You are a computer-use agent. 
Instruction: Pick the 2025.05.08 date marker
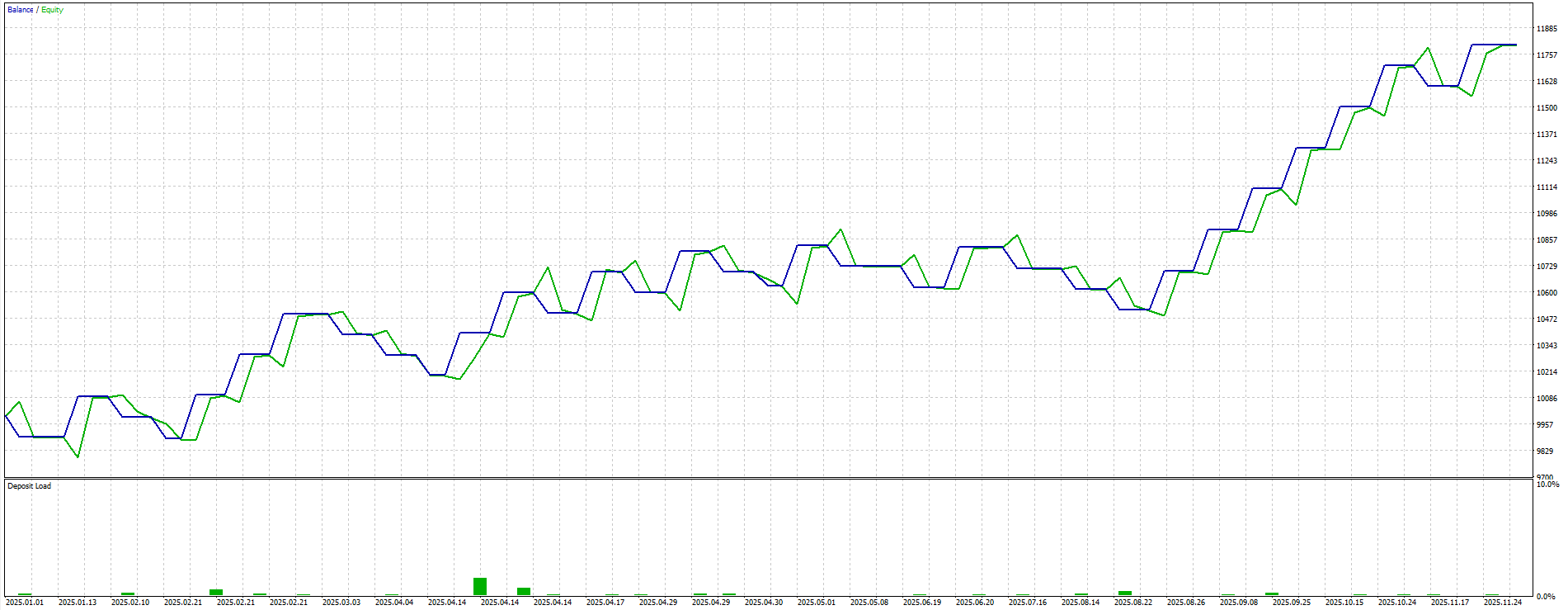(x=869, y=603)
